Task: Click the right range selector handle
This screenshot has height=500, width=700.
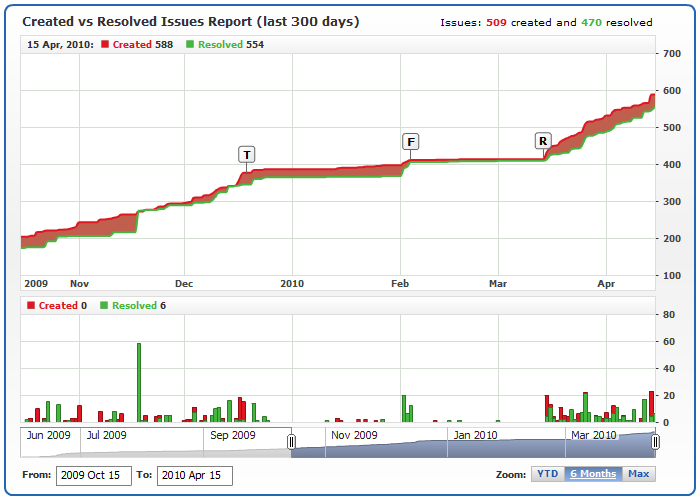Action: click(656, 442)
